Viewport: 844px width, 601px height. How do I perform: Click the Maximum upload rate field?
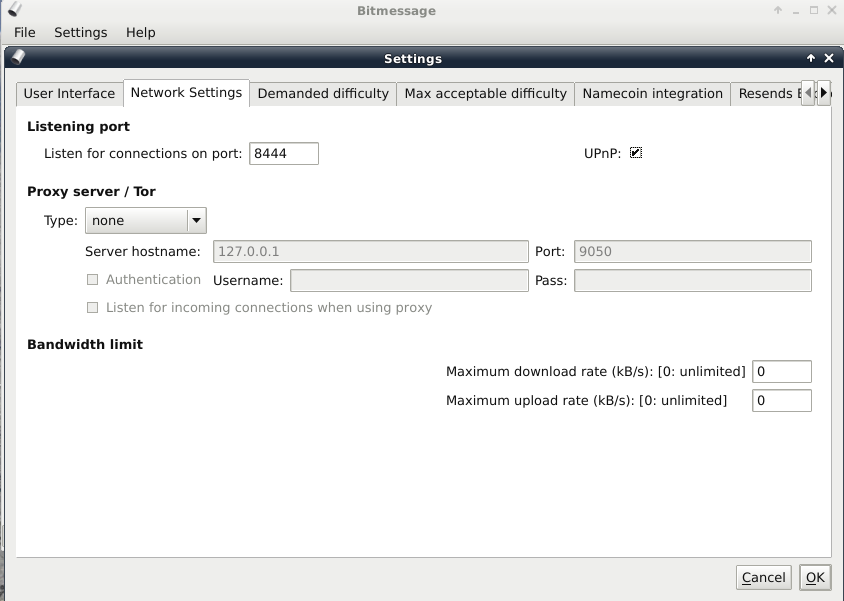(x=782, y=400)
